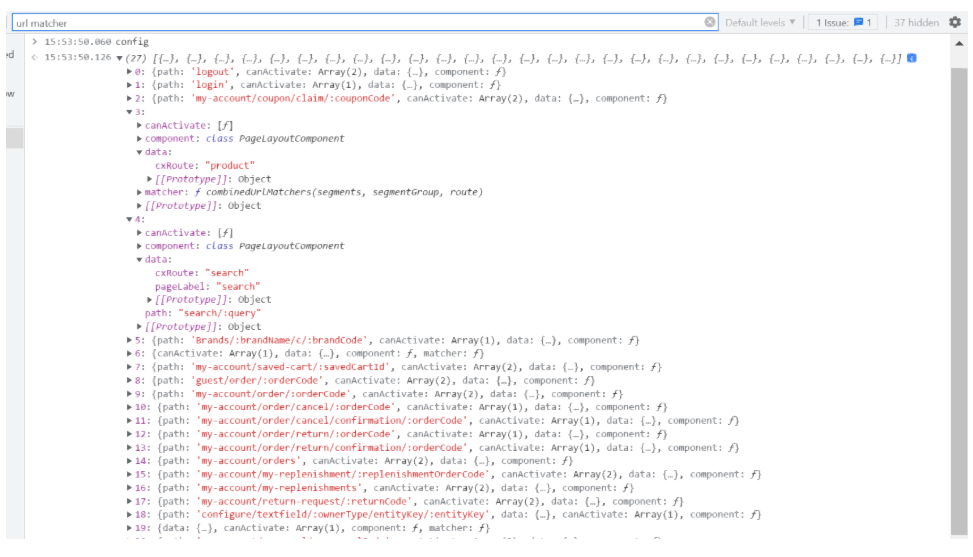Open the 1 Issue indicator
Screen dimensions: 973x557
[843, 22]
